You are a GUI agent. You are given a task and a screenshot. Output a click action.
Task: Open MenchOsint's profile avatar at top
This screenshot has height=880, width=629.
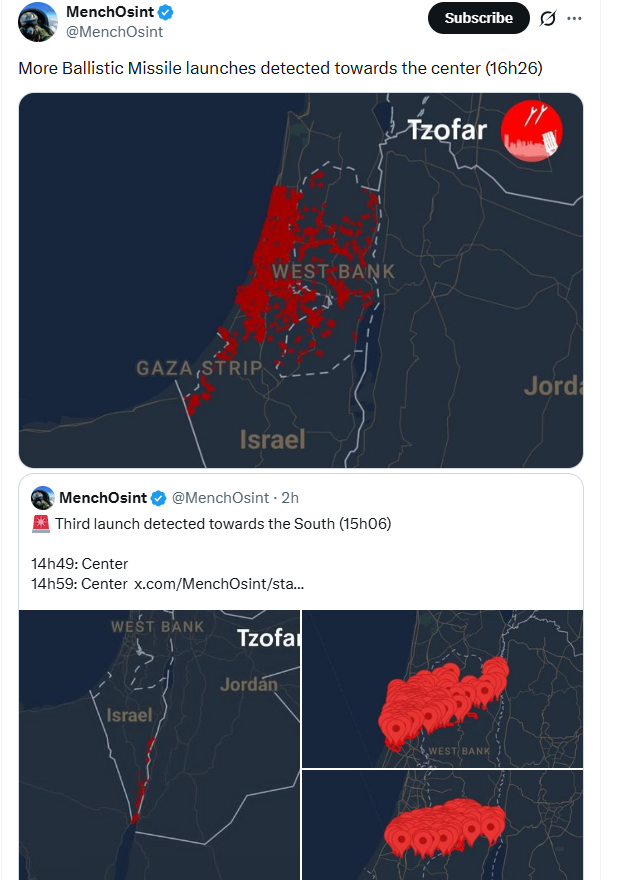point(38,22)
